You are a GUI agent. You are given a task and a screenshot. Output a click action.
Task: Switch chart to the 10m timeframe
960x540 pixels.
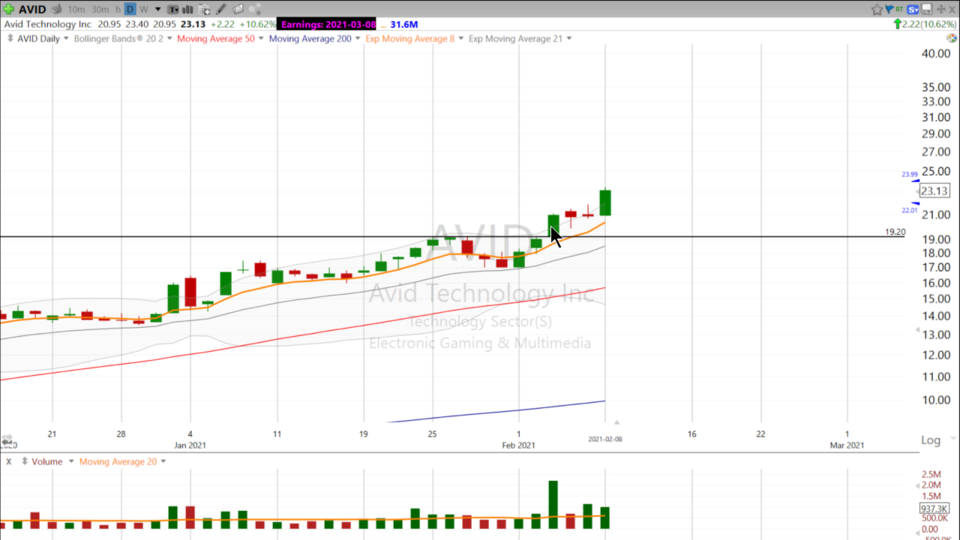pos(77,9)
